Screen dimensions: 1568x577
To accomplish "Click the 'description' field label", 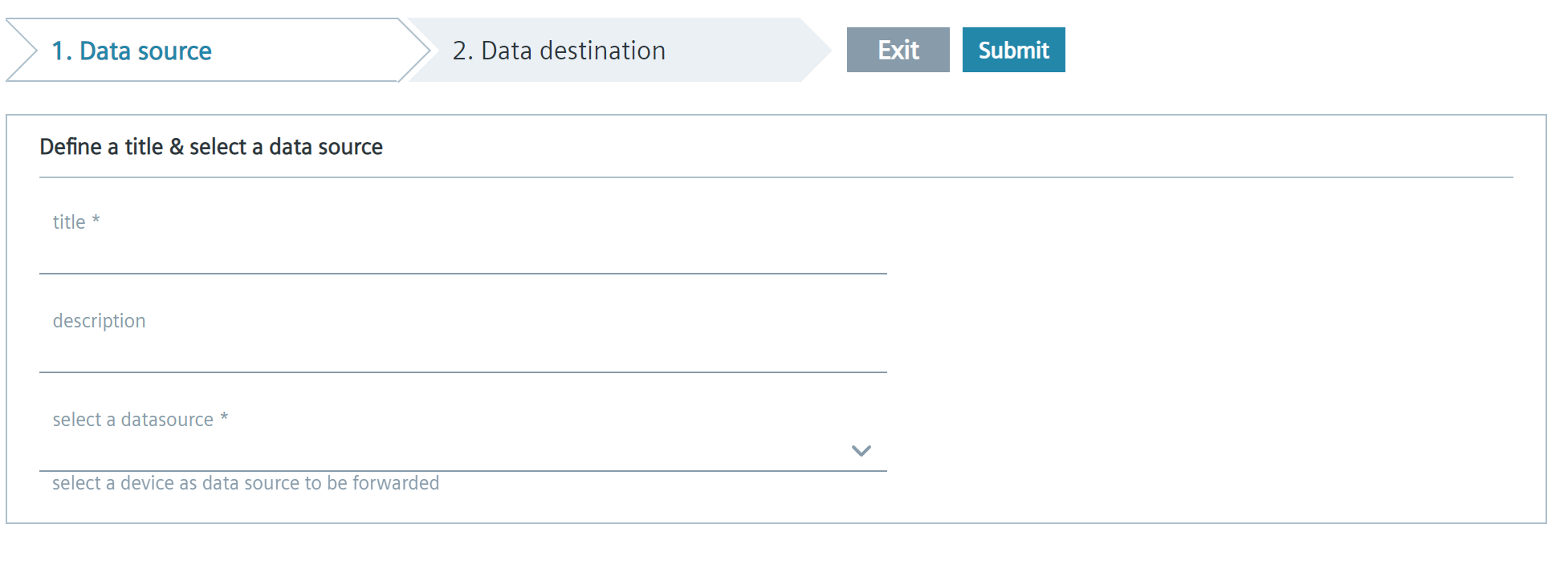I will [99, 321].
